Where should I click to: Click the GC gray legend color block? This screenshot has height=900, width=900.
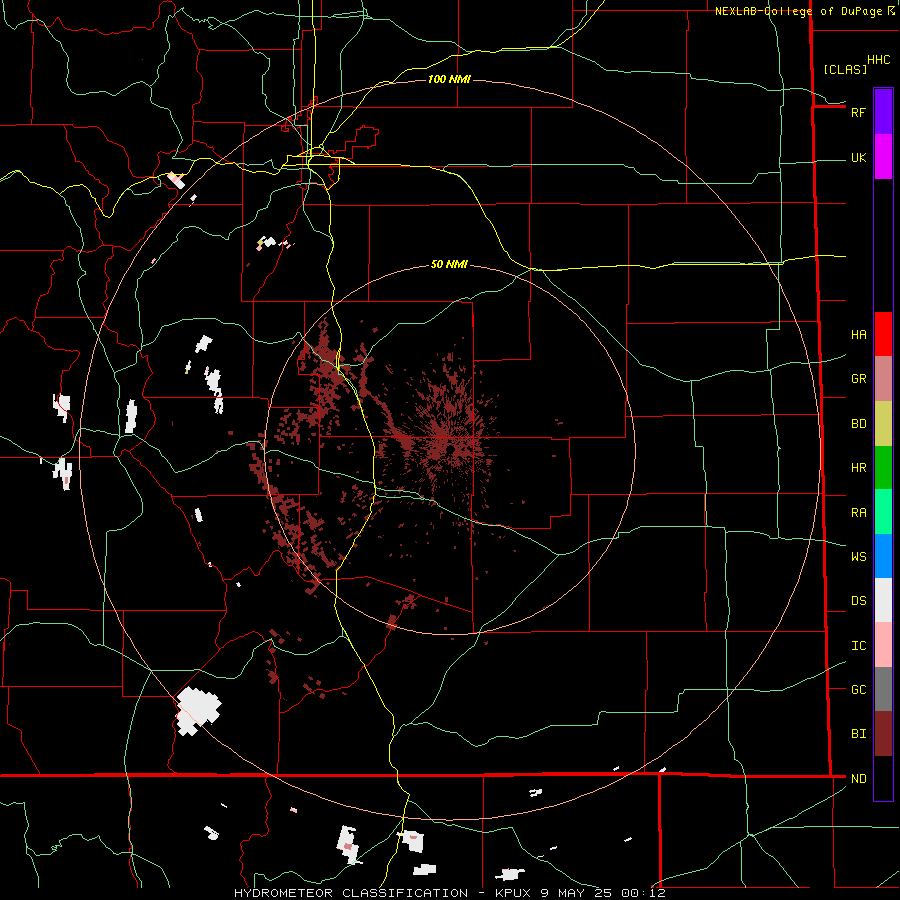click(883, 689)
